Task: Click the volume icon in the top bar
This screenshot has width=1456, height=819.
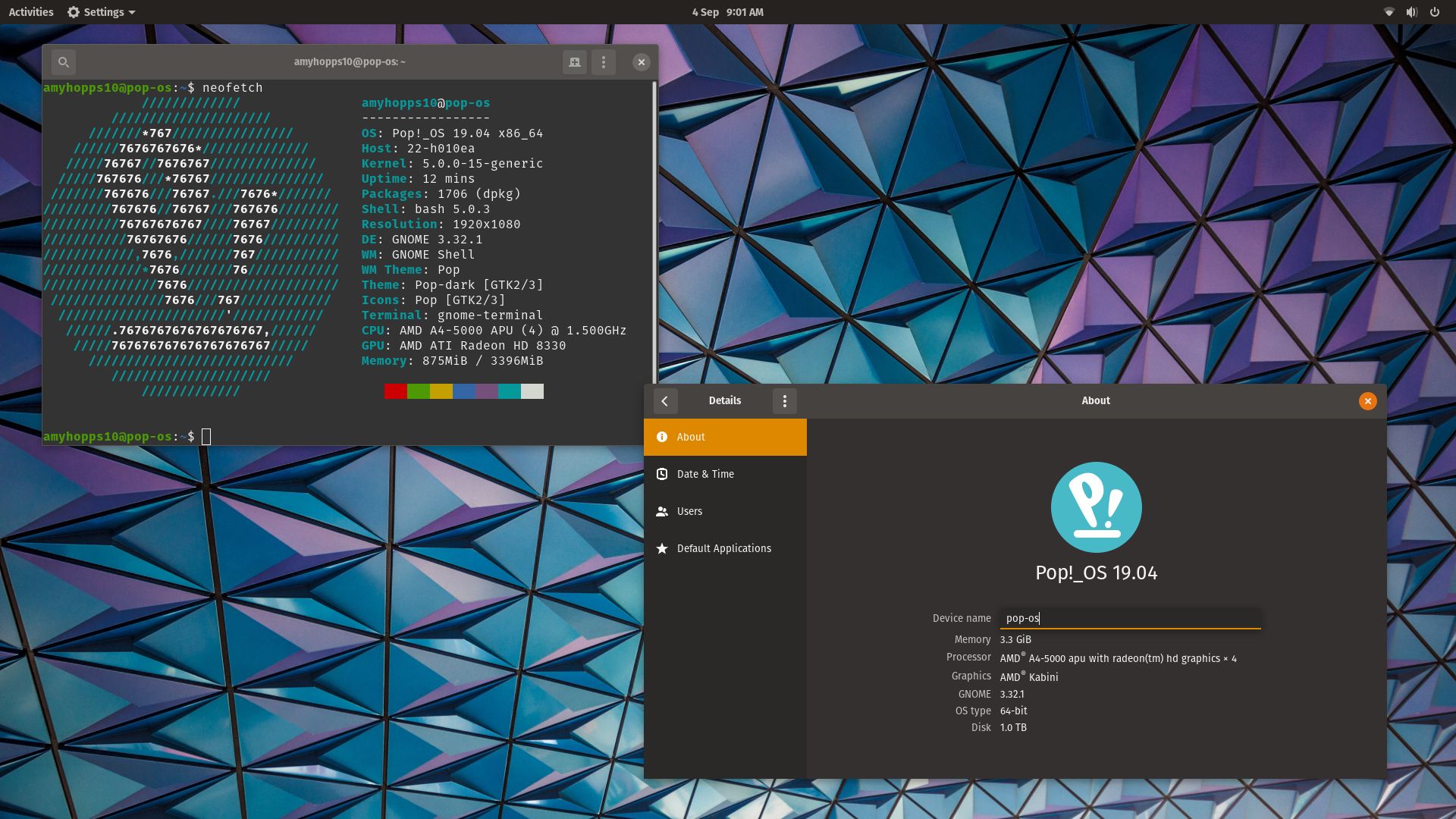Action: (1411, 12)
